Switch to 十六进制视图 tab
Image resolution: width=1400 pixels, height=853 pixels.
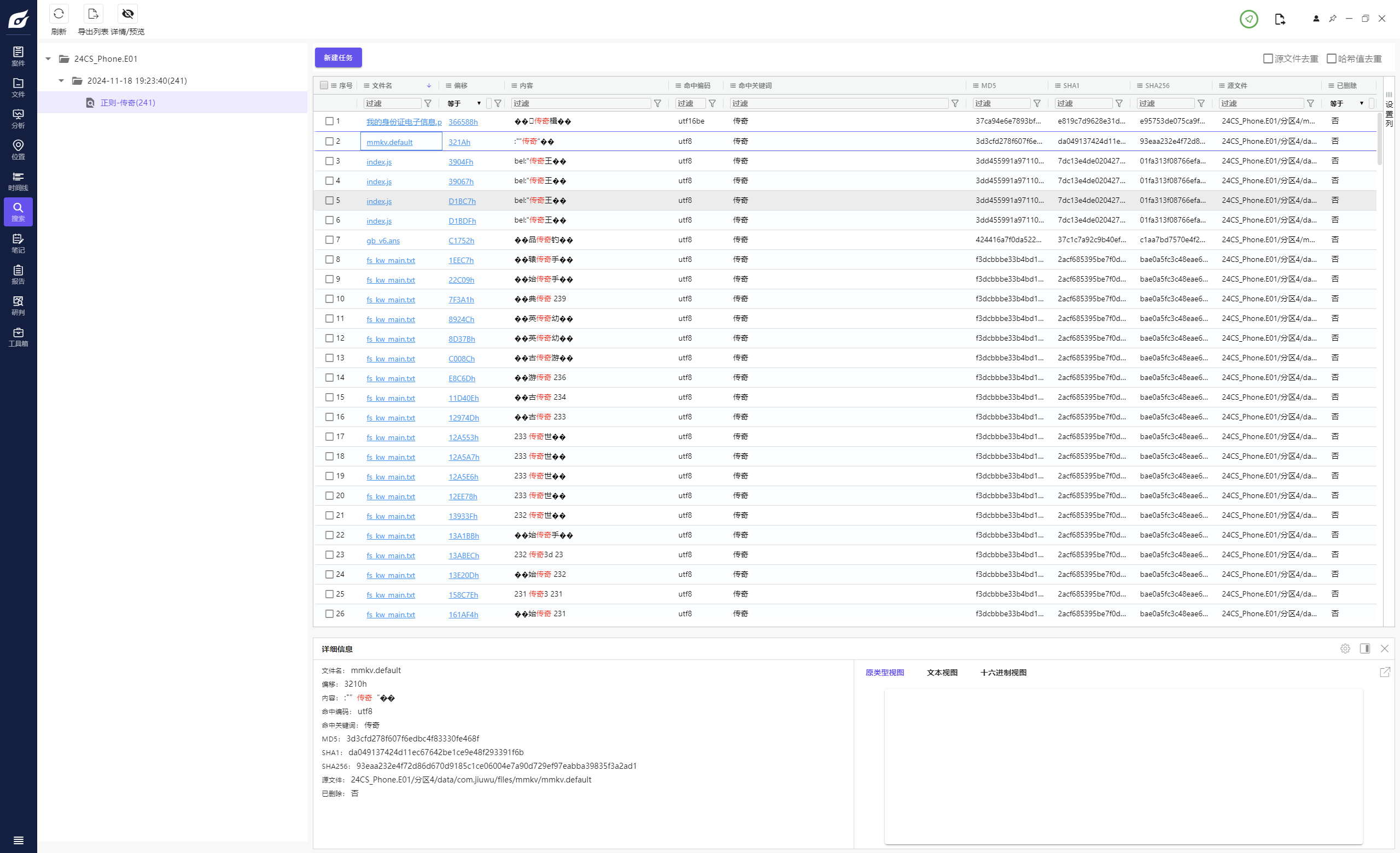click(1004, 673)
